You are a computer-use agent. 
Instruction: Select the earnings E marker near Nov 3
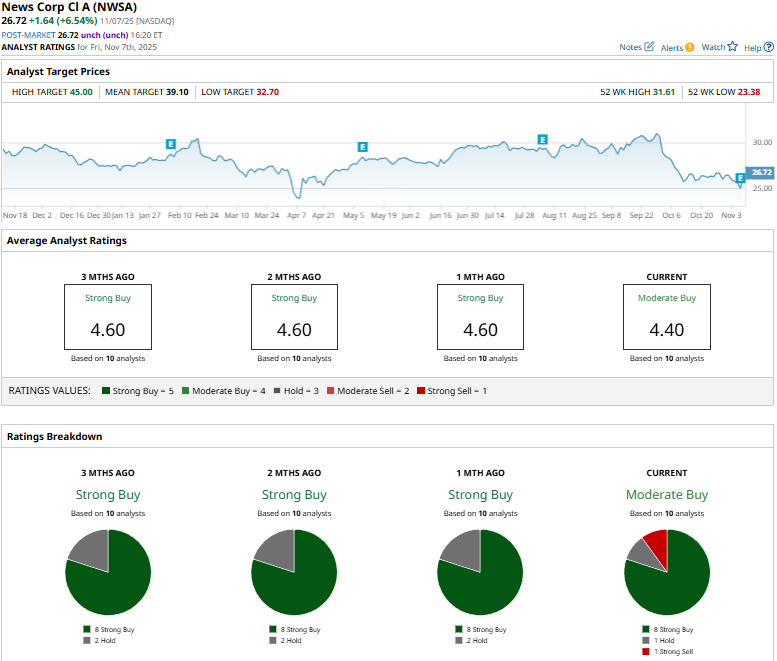coord(740,178)
